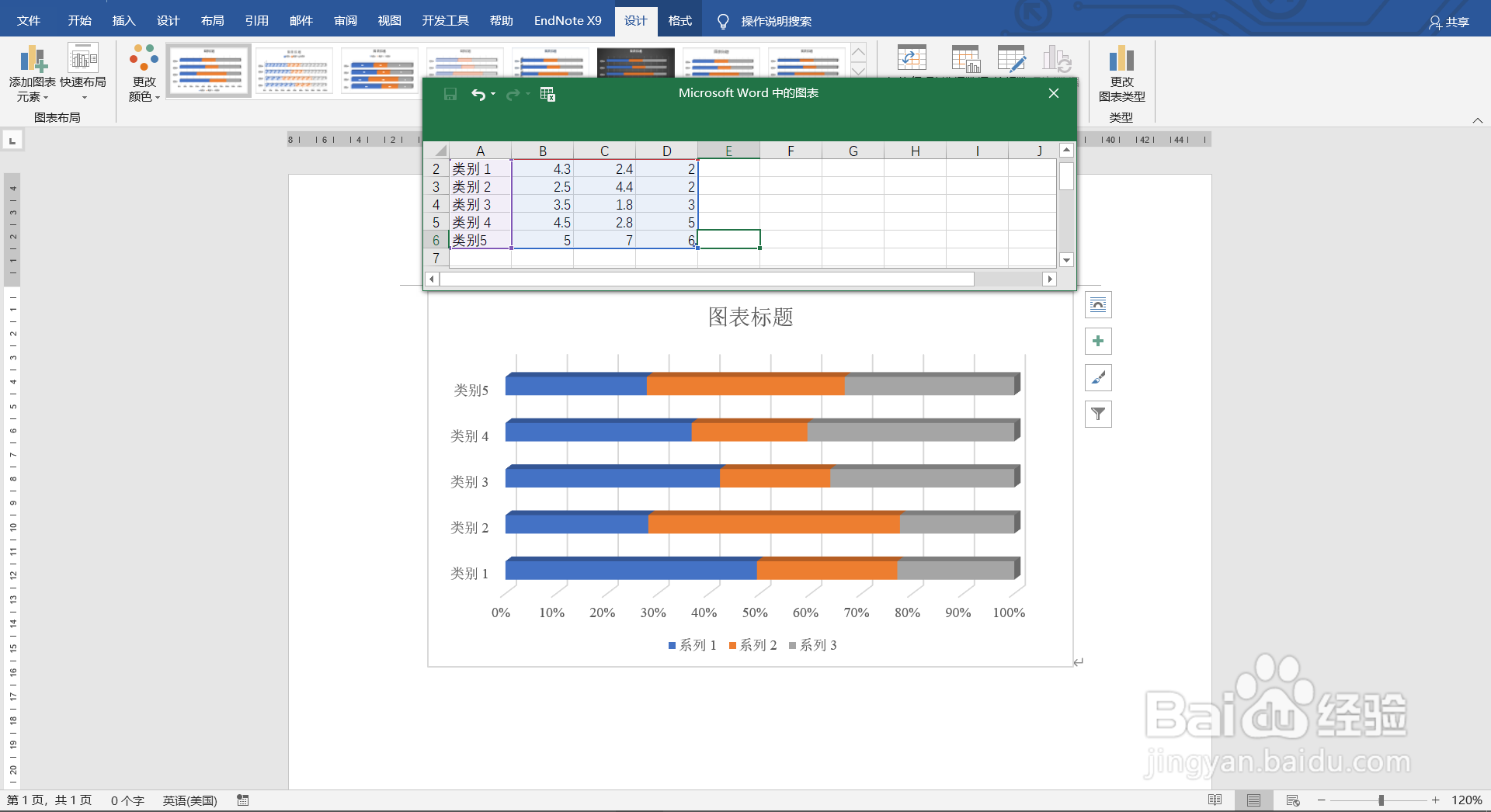Open the Chart Filters funnel icon

(x=1098, y=414)
